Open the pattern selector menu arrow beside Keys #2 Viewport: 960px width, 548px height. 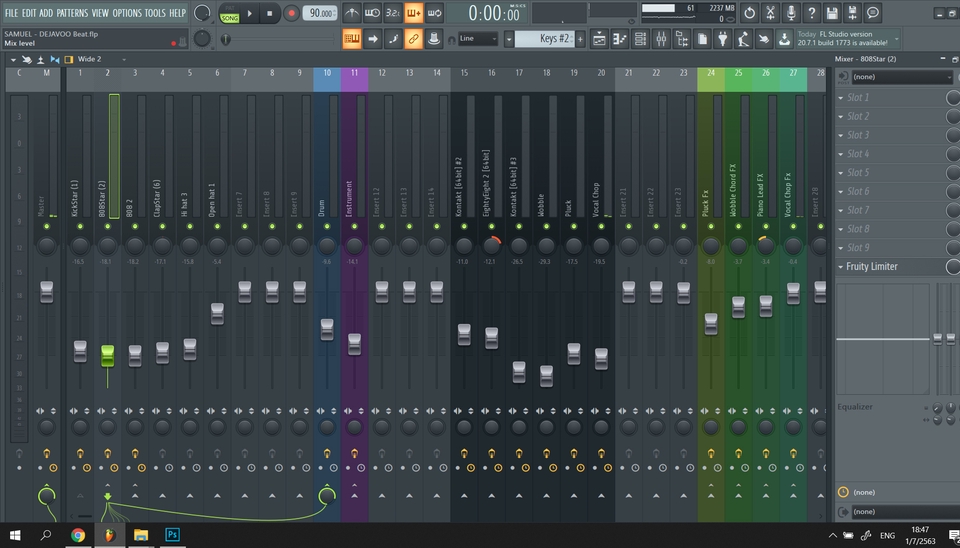[x=509, y=39]
